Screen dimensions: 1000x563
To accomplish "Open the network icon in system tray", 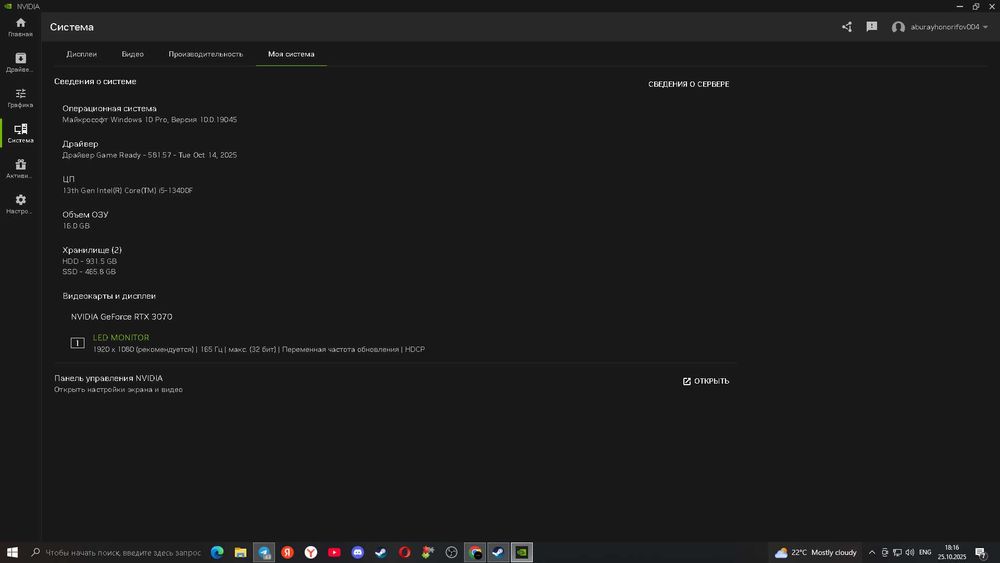I will pos(897,552).
